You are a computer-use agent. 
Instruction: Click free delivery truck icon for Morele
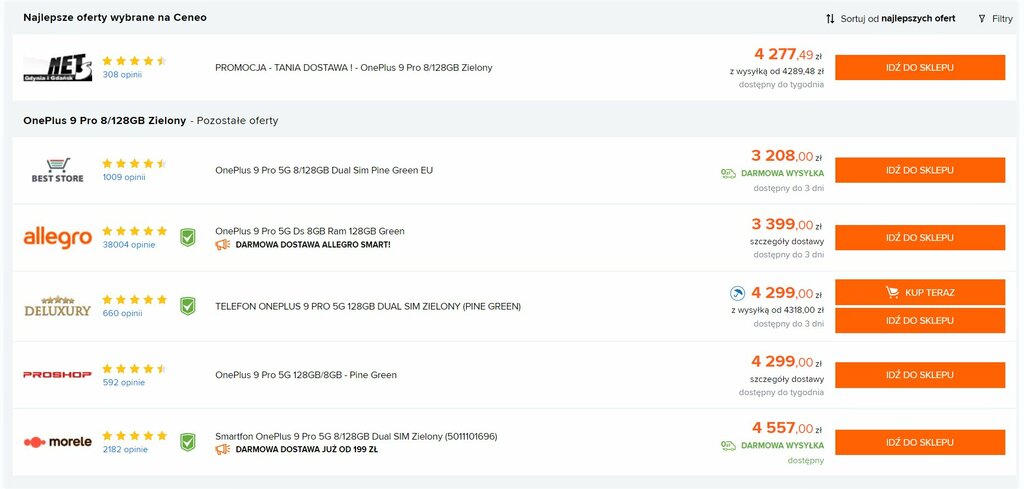point(728,445)
